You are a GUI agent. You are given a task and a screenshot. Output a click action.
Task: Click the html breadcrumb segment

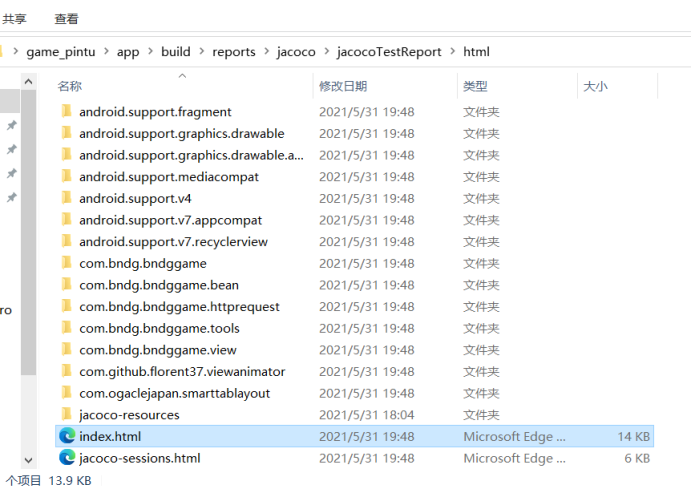point(476,52)
